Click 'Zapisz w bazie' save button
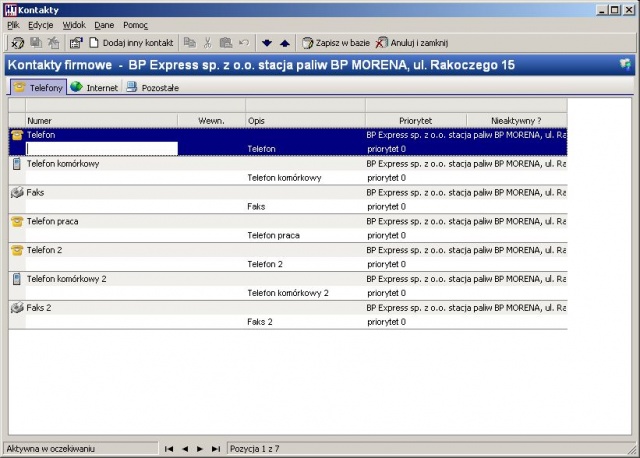Screen dimensions: 640x458 click(x=336, y=42)
